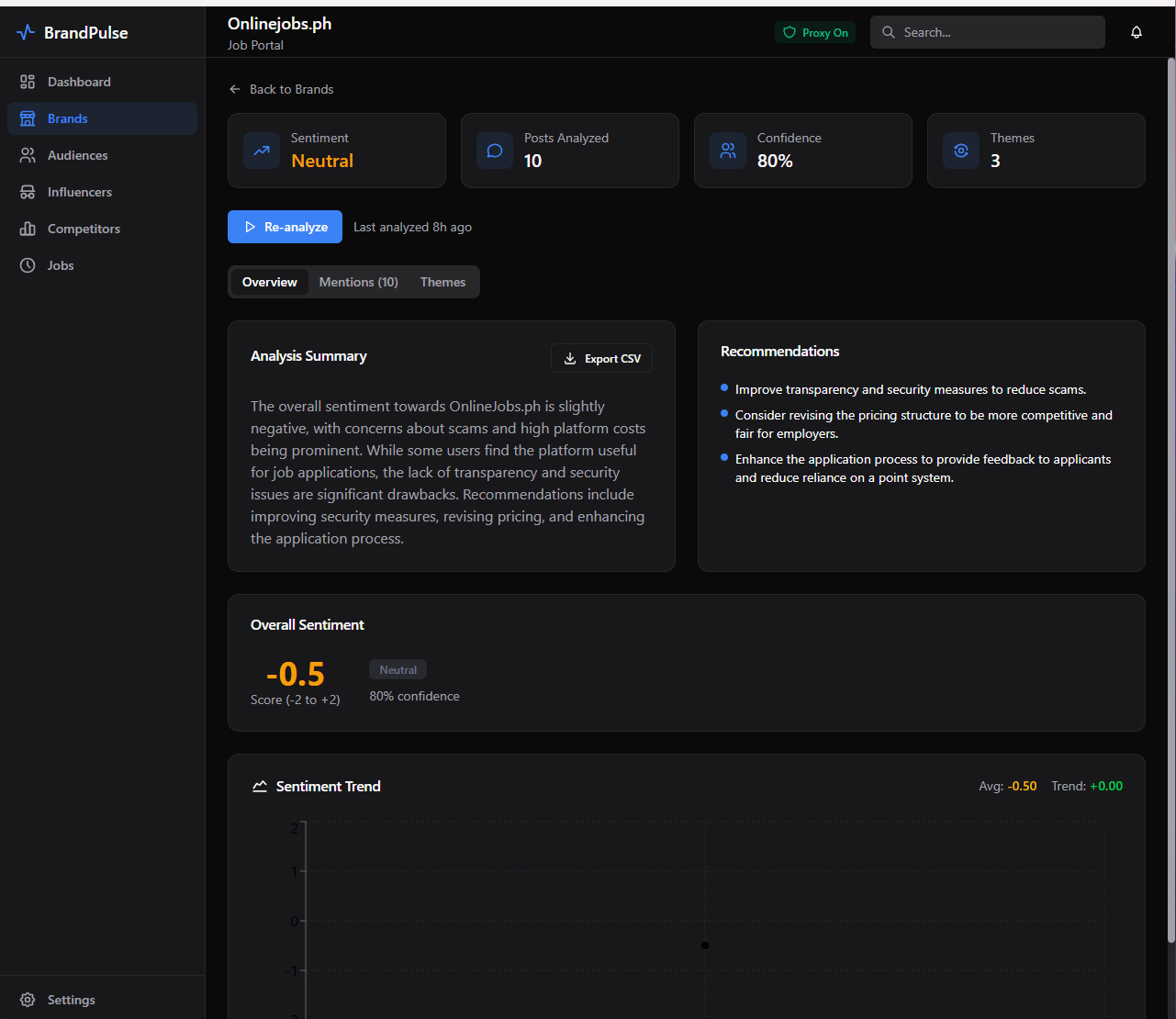Click the Confidence users icon

pyautogui.click(x=728, y=151)
